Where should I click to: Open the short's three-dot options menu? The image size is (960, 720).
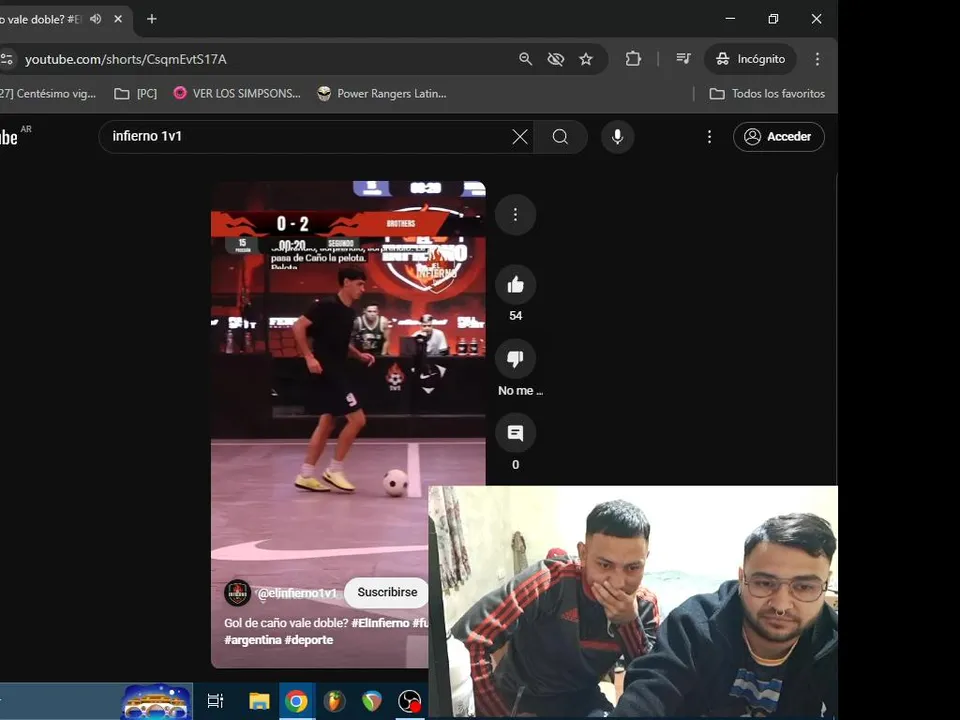(x=515, y=214)
